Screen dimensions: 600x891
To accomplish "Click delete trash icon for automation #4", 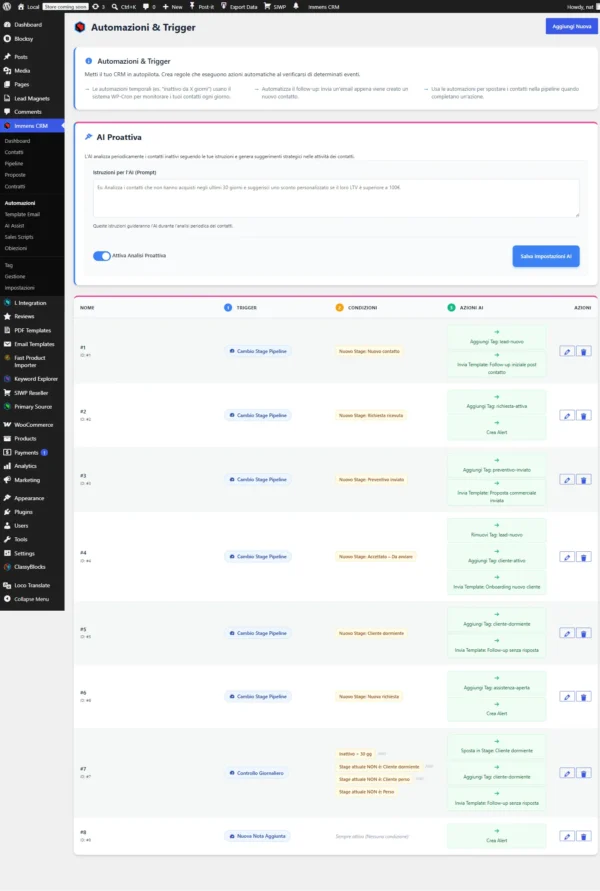I will click(584, 557).
